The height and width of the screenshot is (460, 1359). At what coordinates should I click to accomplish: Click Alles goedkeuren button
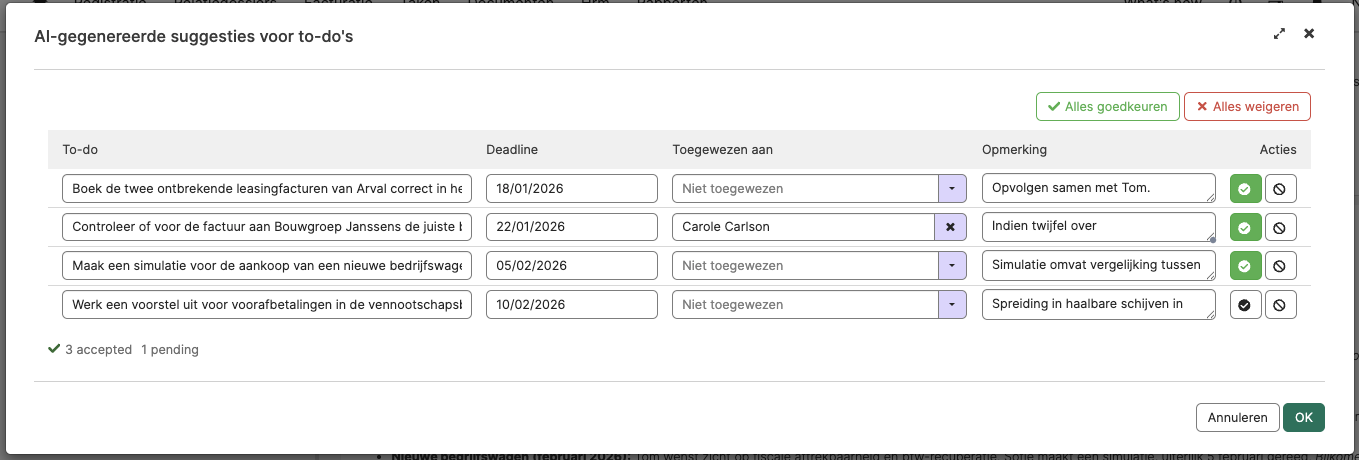[1107, 107]
